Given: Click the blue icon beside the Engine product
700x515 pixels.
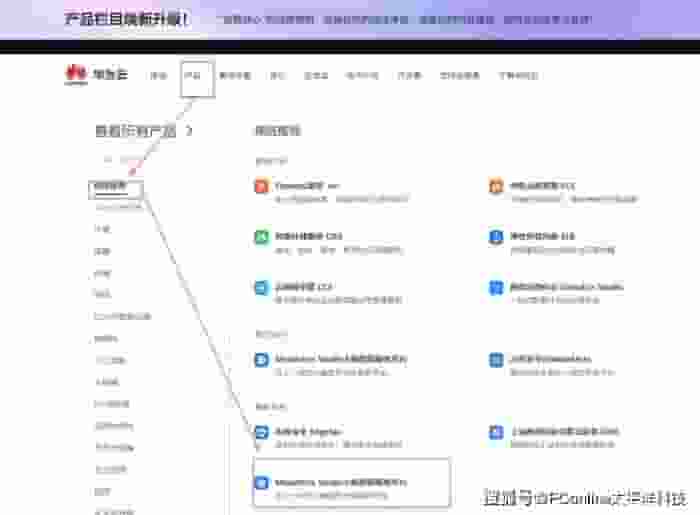Looking at the screenshot, I should point(260,432).
